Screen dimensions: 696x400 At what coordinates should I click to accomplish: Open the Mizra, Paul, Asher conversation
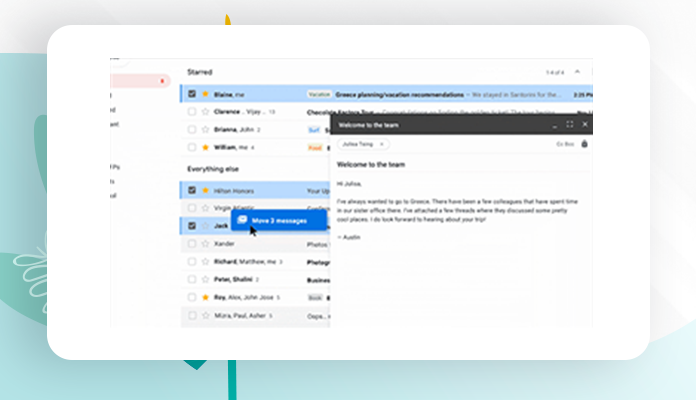coord(255,315)
